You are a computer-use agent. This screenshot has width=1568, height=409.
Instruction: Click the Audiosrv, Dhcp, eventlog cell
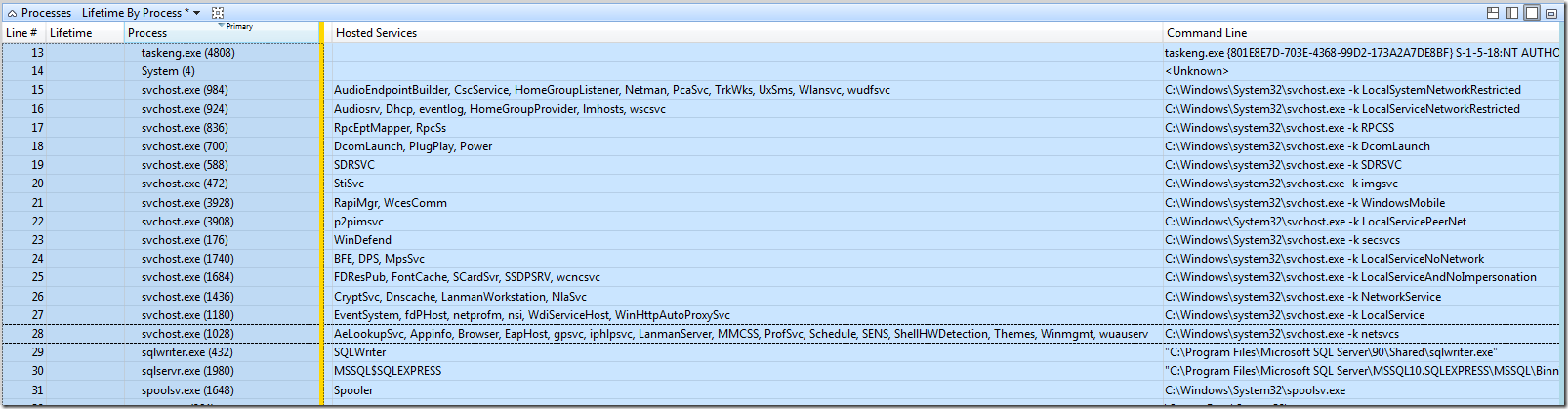point(500,109)
